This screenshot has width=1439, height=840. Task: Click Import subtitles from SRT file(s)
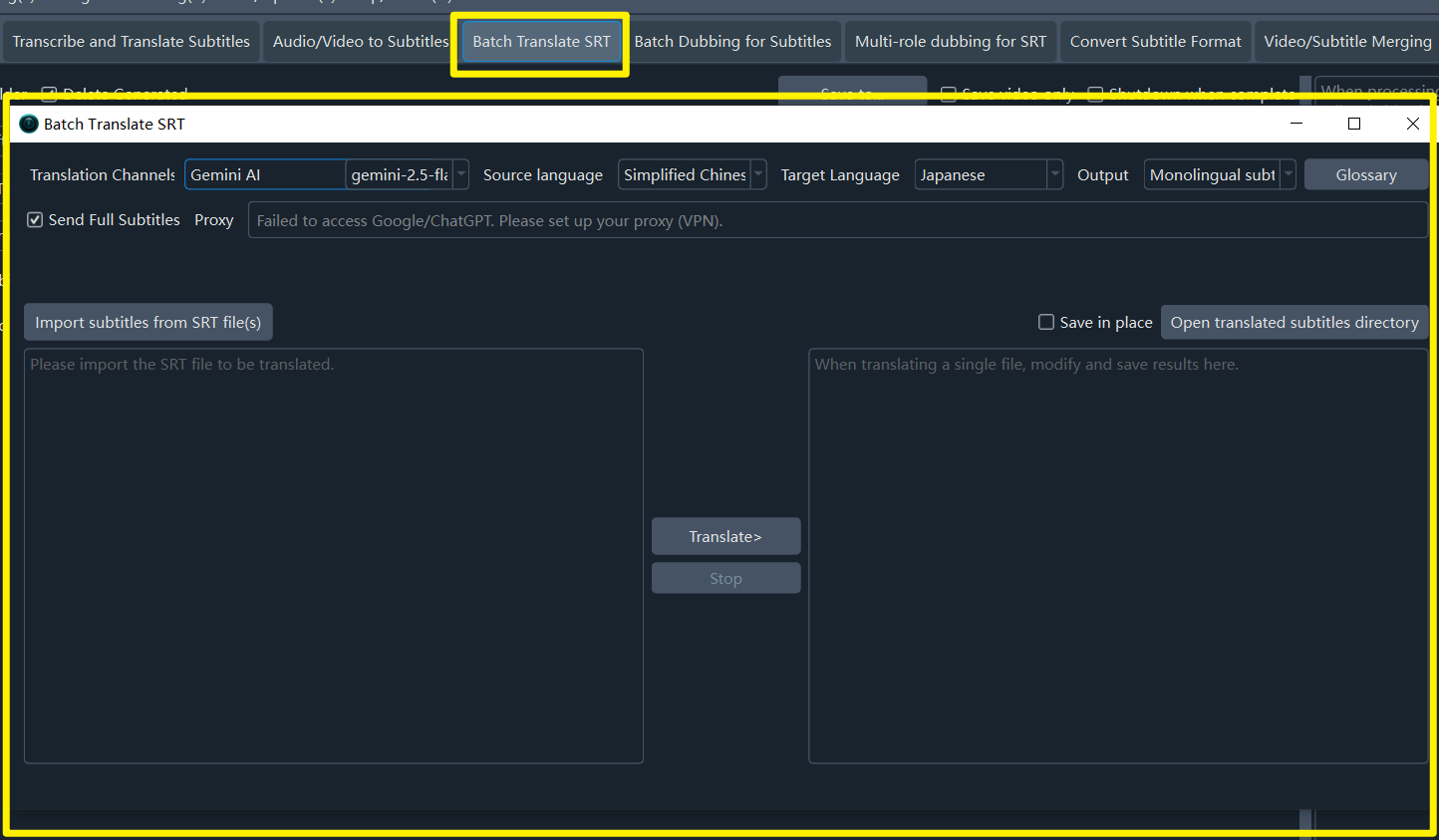[148, 322]
